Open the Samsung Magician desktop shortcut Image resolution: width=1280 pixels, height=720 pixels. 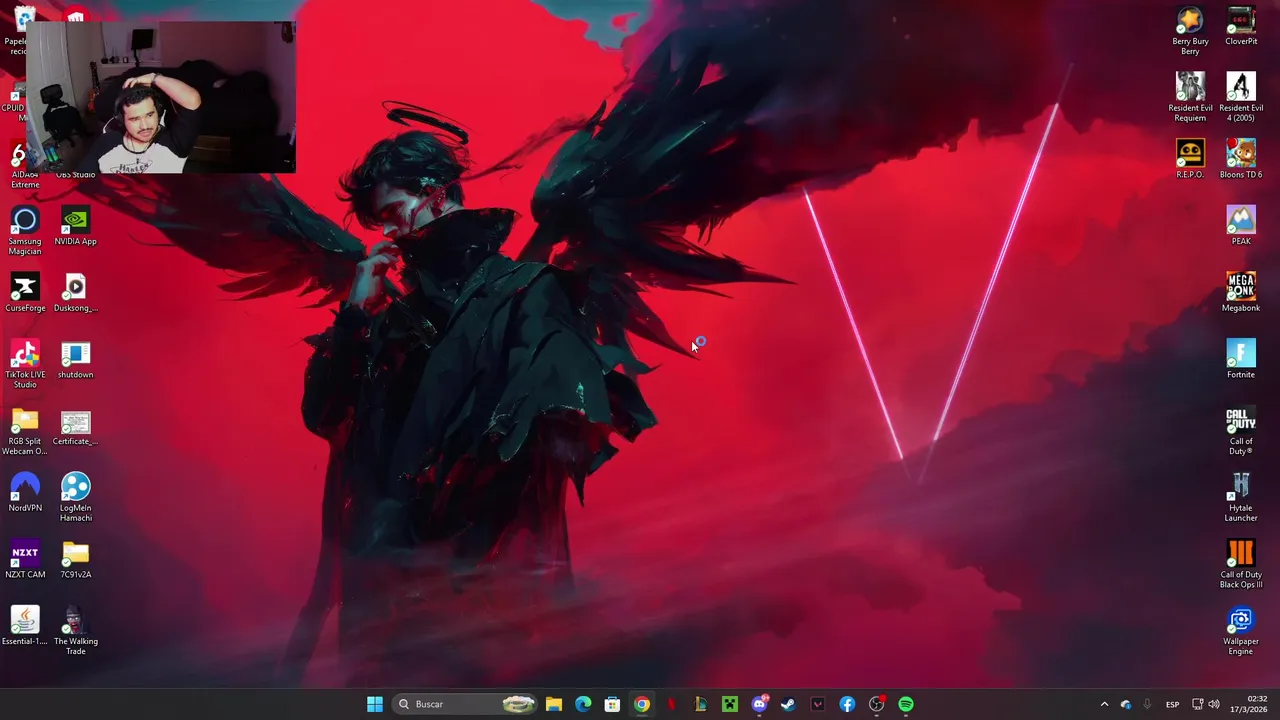[x=25, y=231]
